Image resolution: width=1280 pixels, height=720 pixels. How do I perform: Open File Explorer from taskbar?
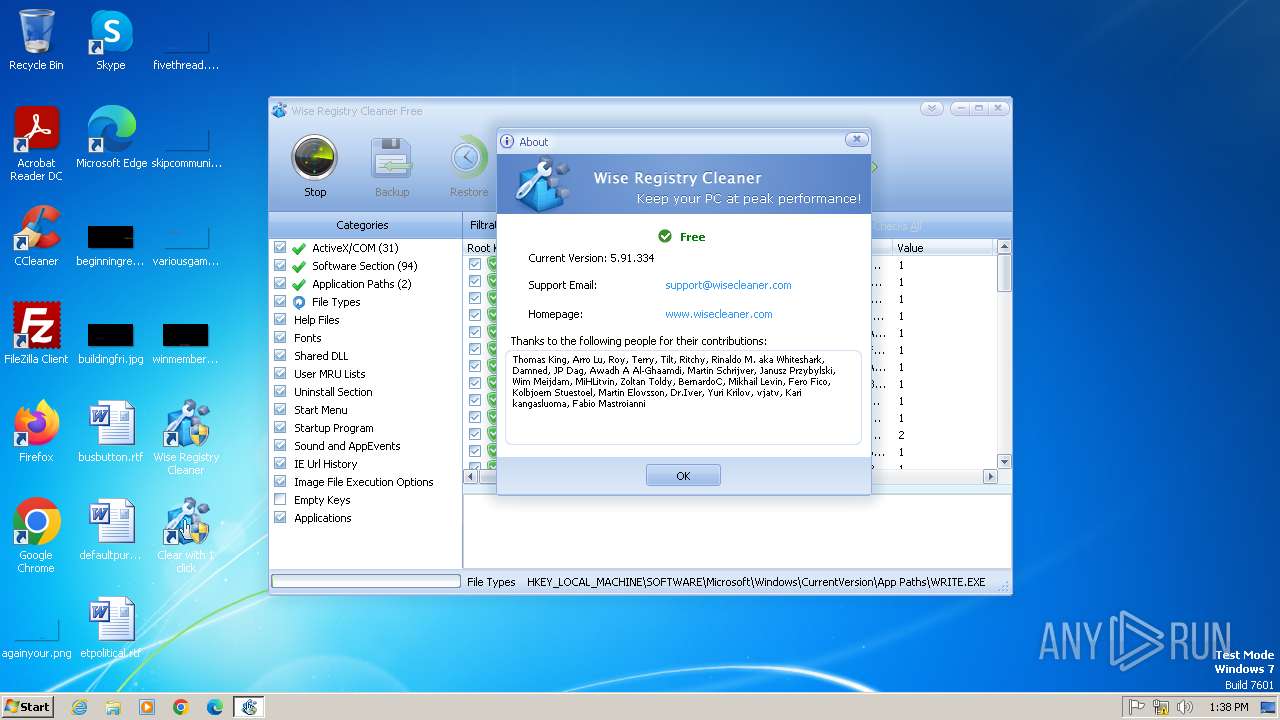(113, 707)
